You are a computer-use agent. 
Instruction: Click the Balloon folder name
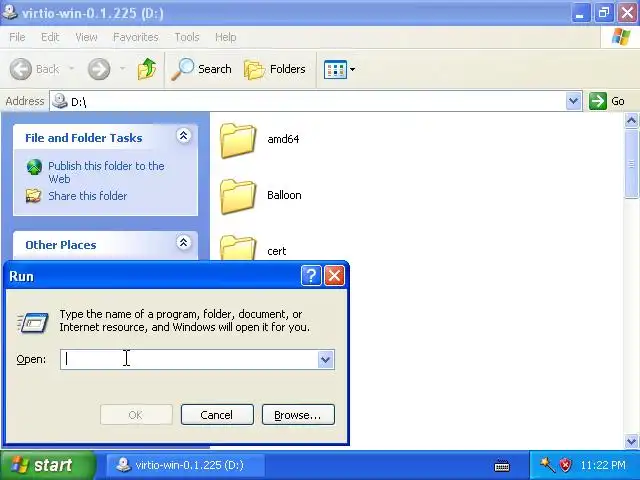[x=284, y=195]
